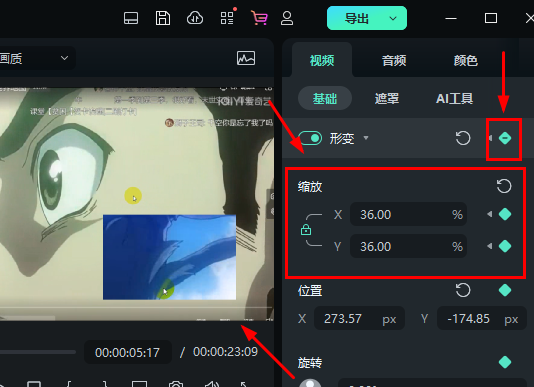
Task: Switch to the 颜色 tab
Action: point(466,61)
